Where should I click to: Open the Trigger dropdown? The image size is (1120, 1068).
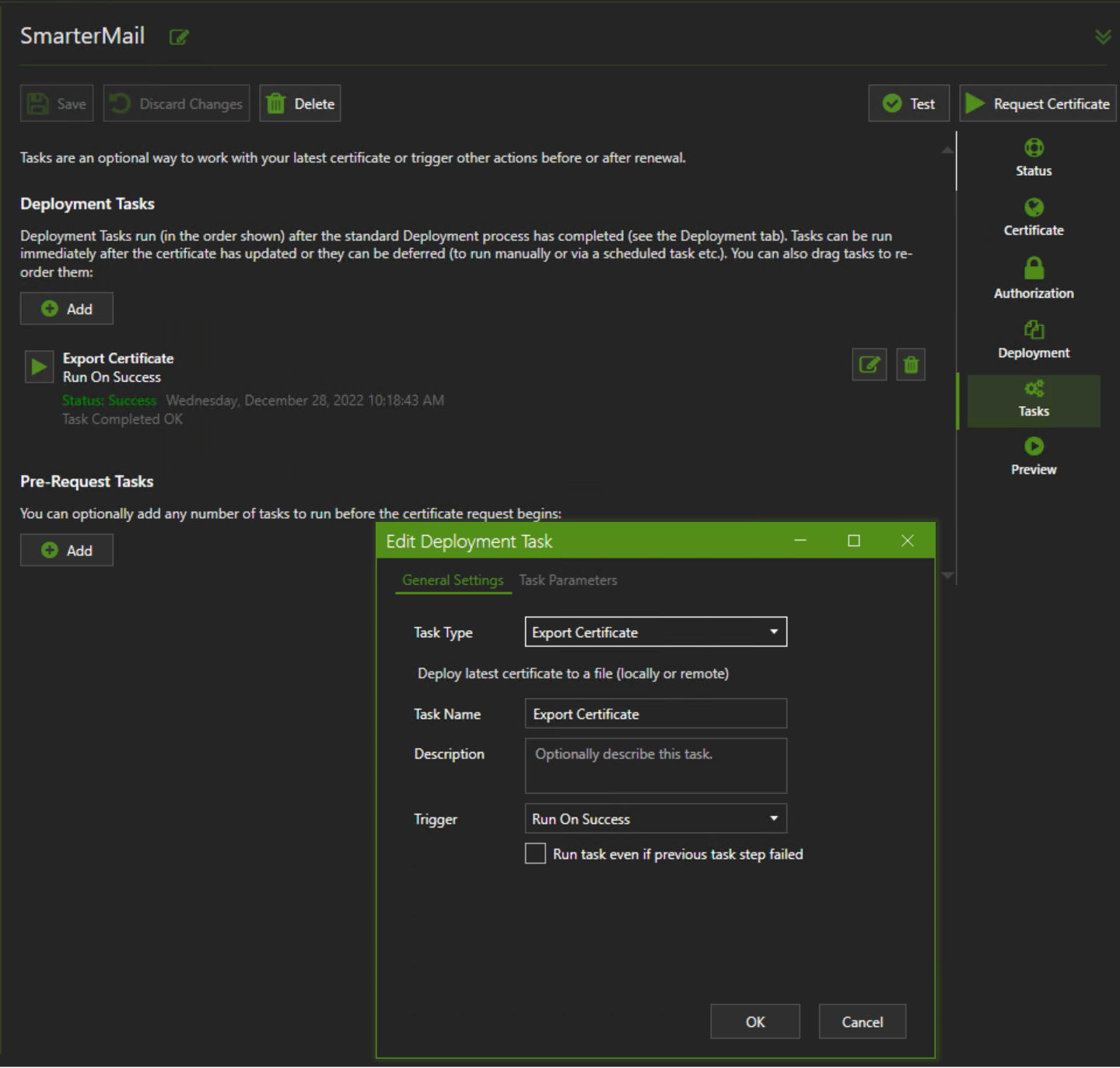coord(656,818)
